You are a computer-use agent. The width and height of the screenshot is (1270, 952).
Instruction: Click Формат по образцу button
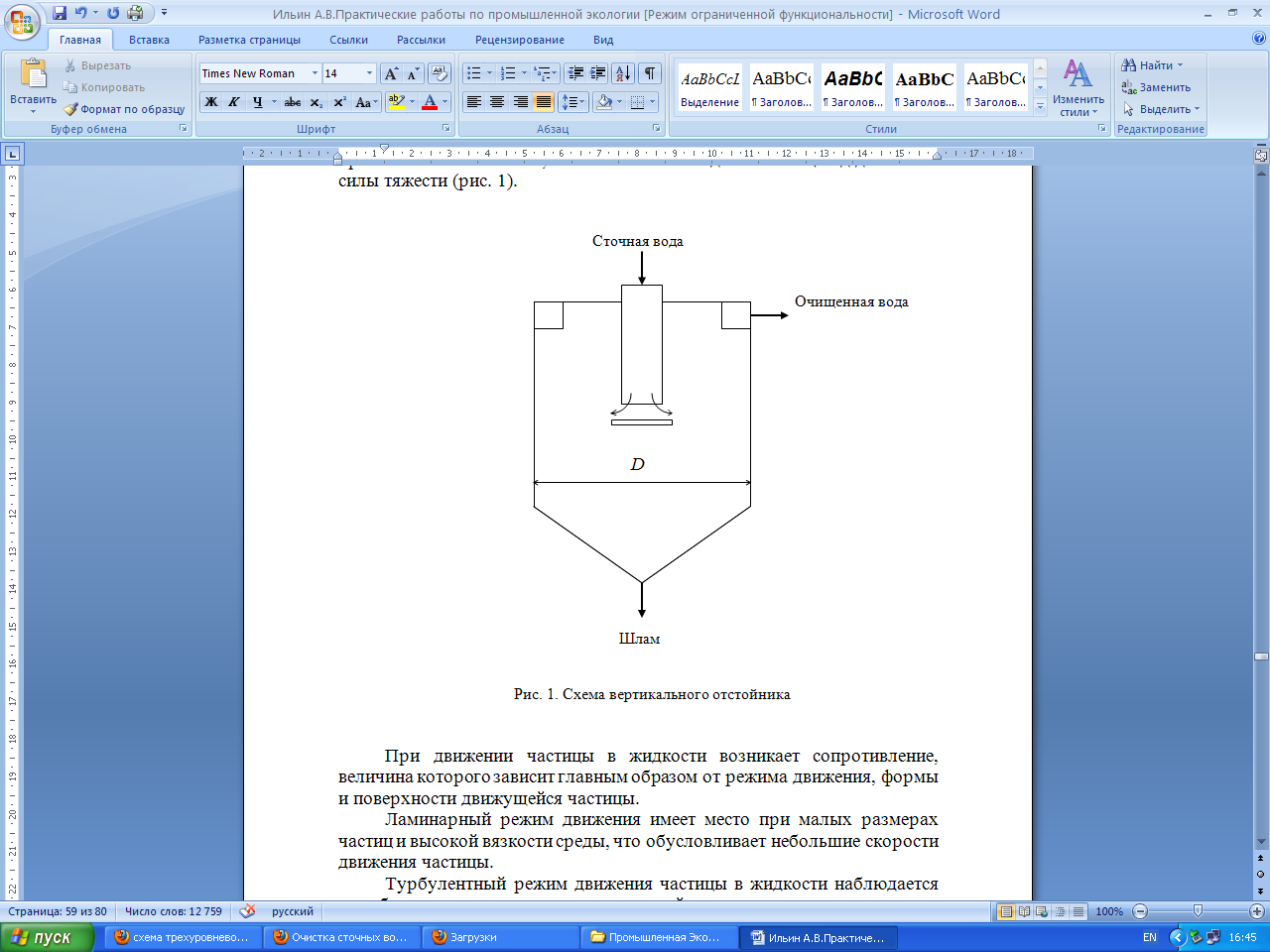[x=124, y=109]
